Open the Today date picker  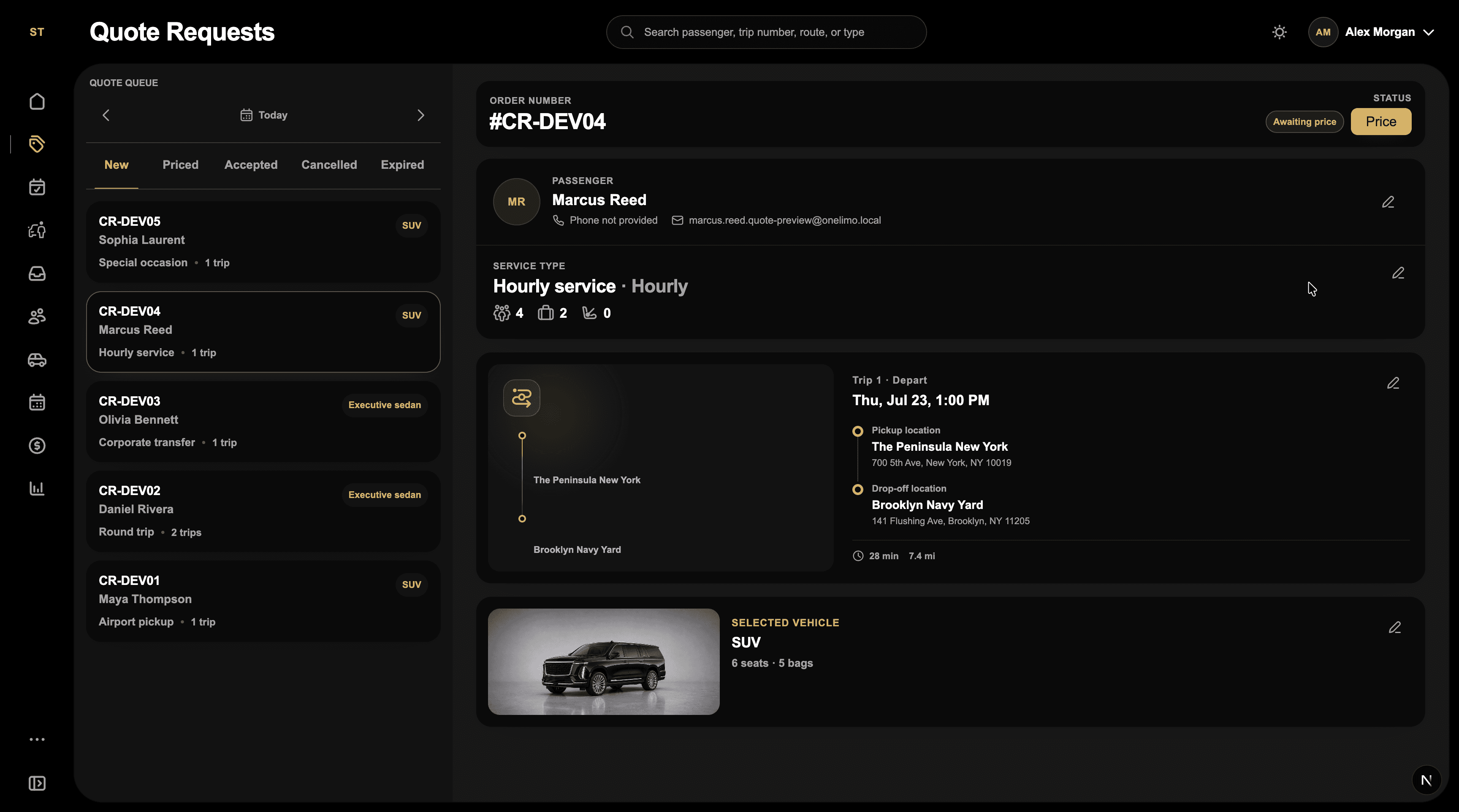pyautogui.click(x=263, y=115)
